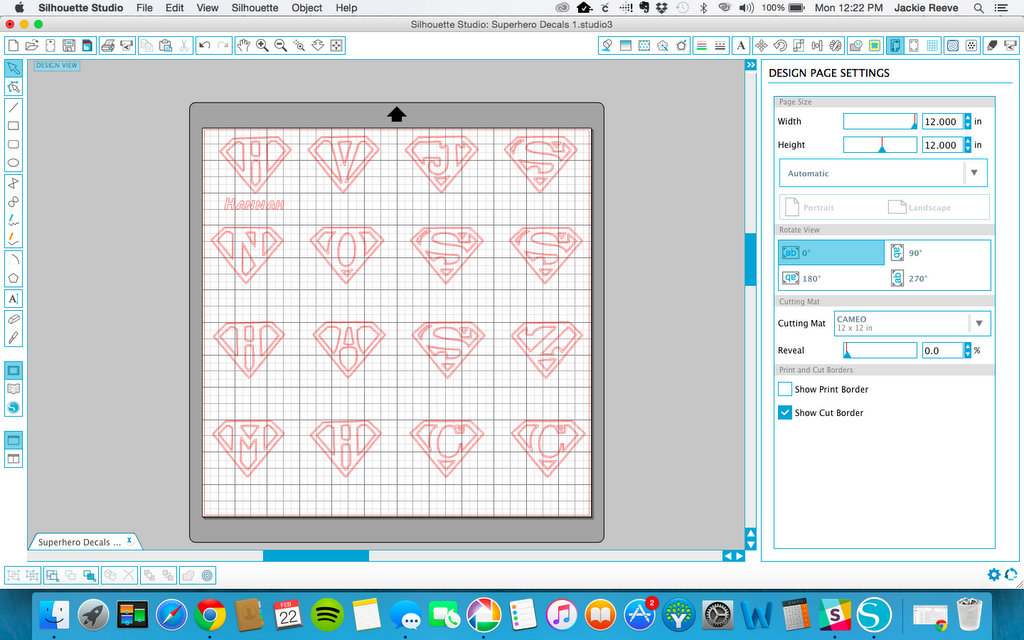Open the Silhouette Design Store icon
This screenshot has width=1024, height=640.
click(13, 407)
